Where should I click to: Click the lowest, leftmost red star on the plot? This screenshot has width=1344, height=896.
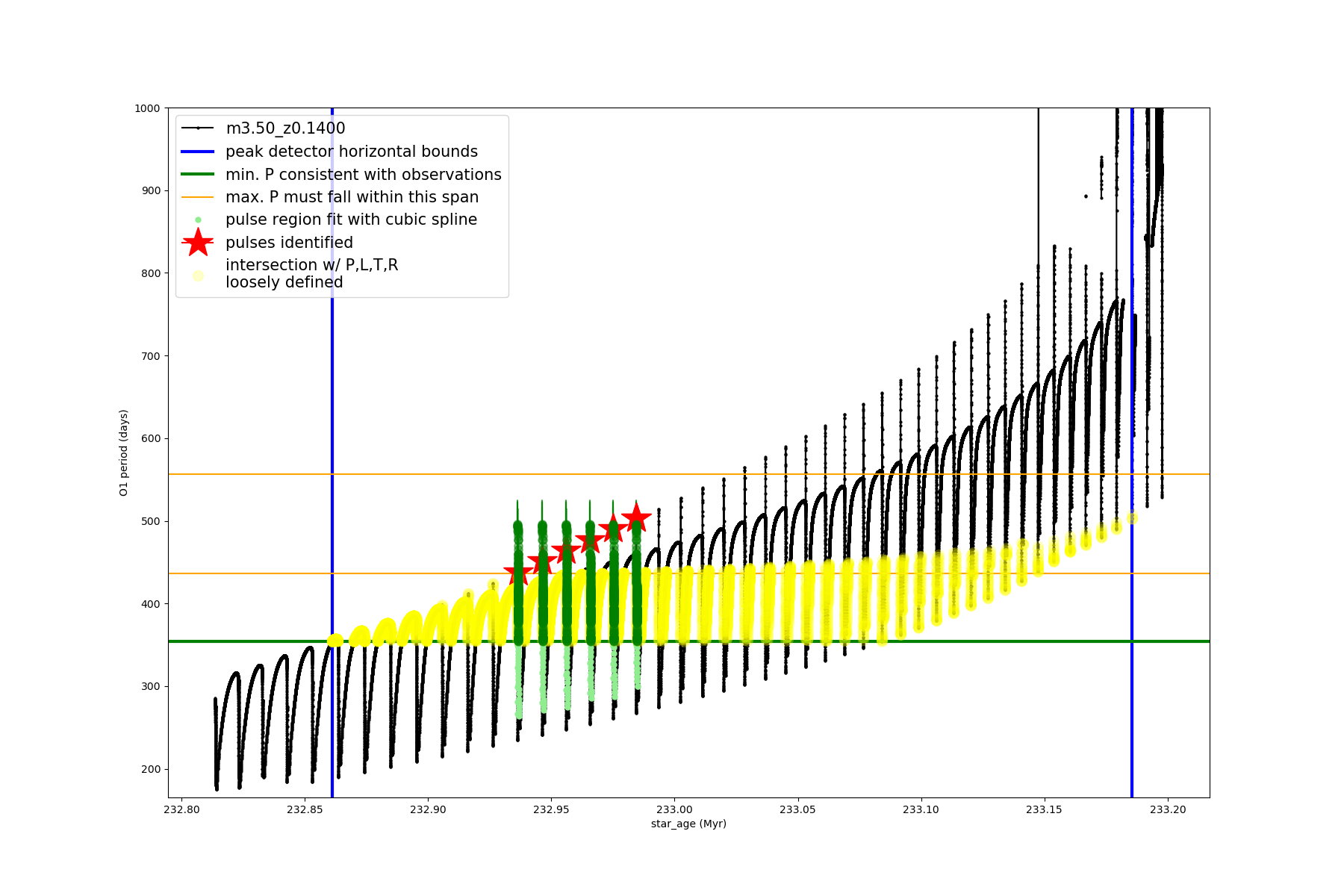click(x=518, y=574)
